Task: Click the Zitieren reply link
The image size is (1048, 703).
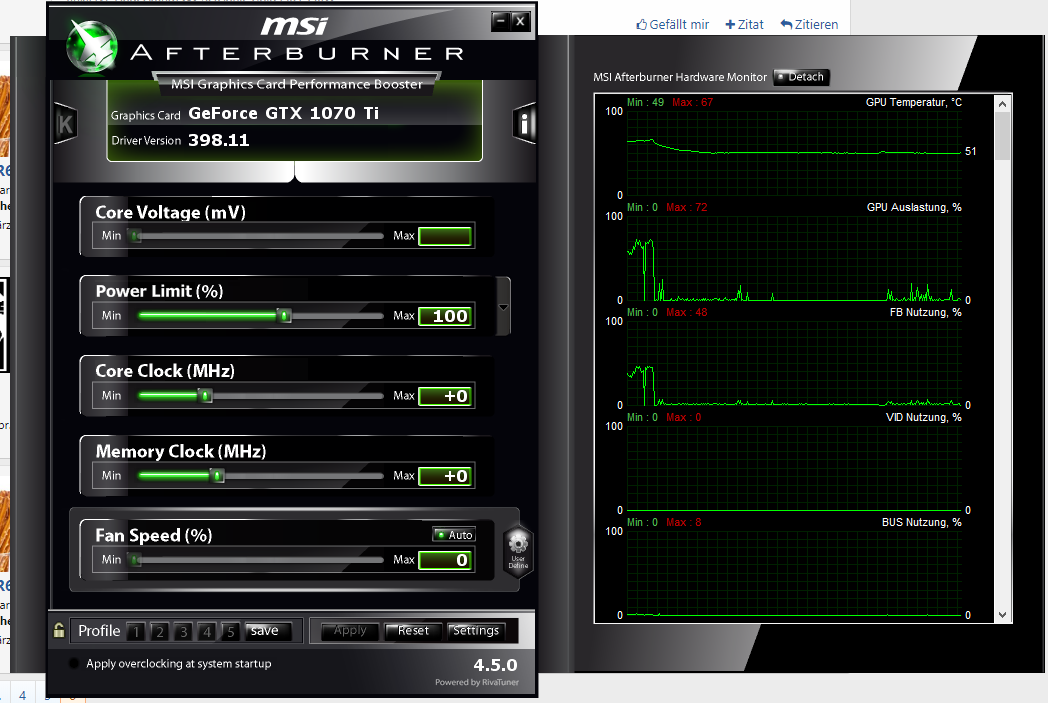Action: (809, 25)
